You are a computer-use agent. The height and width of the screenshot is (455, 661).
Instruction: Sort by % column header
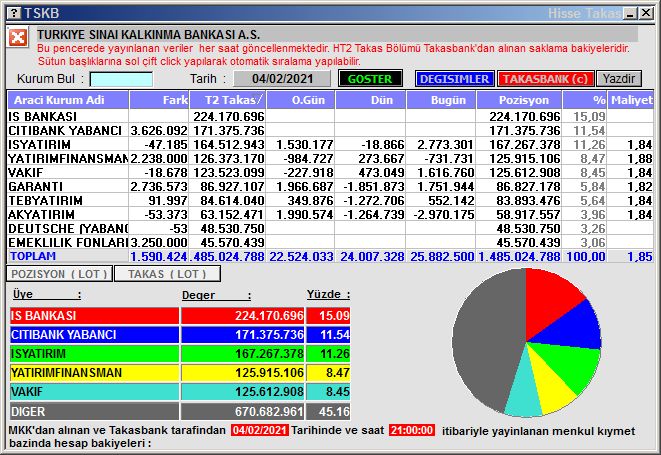[x=585, y=100]
